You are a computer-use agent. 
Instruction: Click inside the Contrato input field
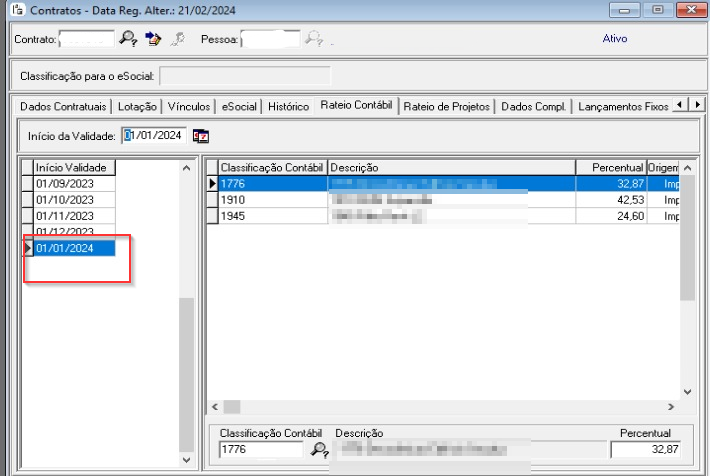tap(86, 39)
